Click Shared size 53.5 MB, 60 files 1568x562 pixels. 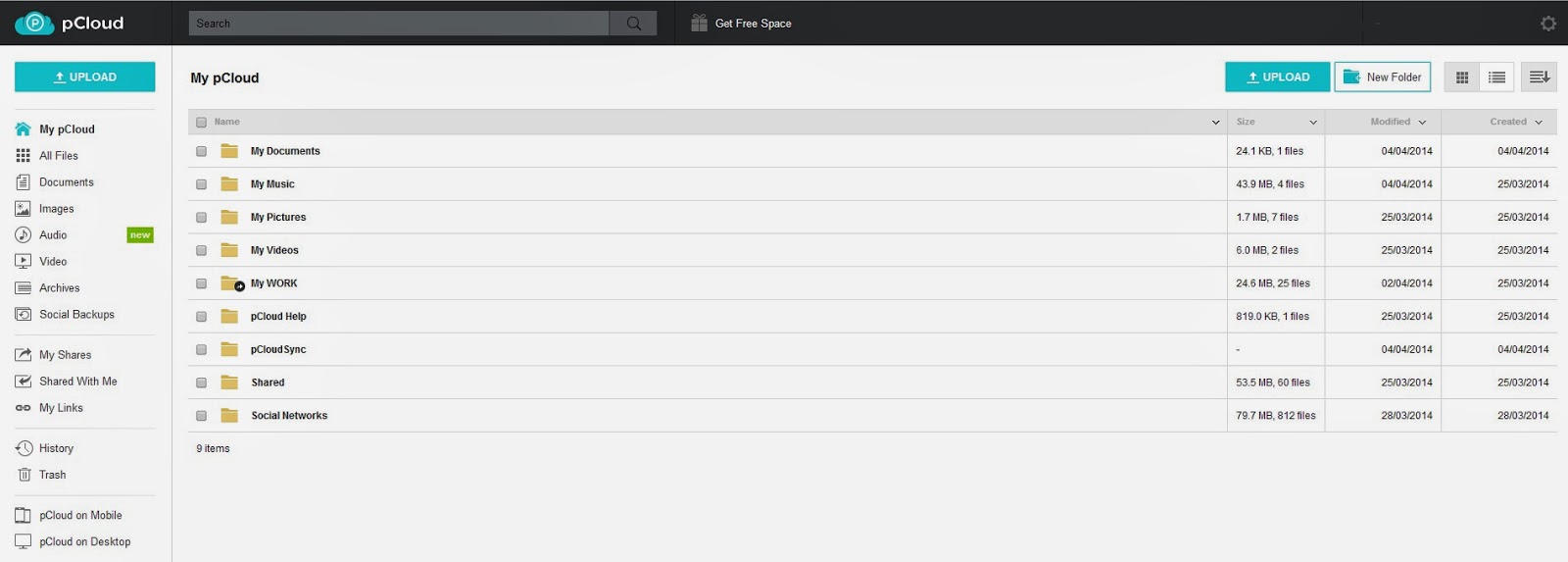tap(1273, 383)
